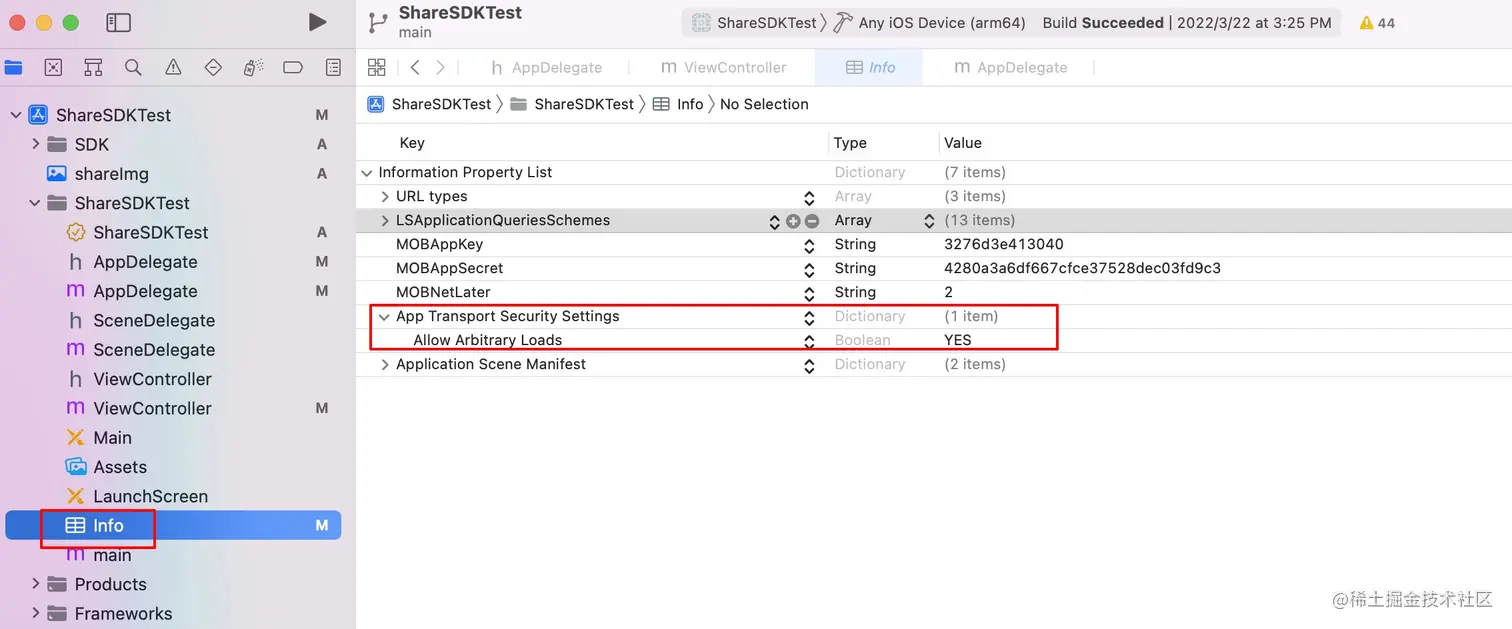Remove the LSApplicationQueriesSchemes row with minus
Viewport: 1512px width, 629px height.
tap(811, 221)
